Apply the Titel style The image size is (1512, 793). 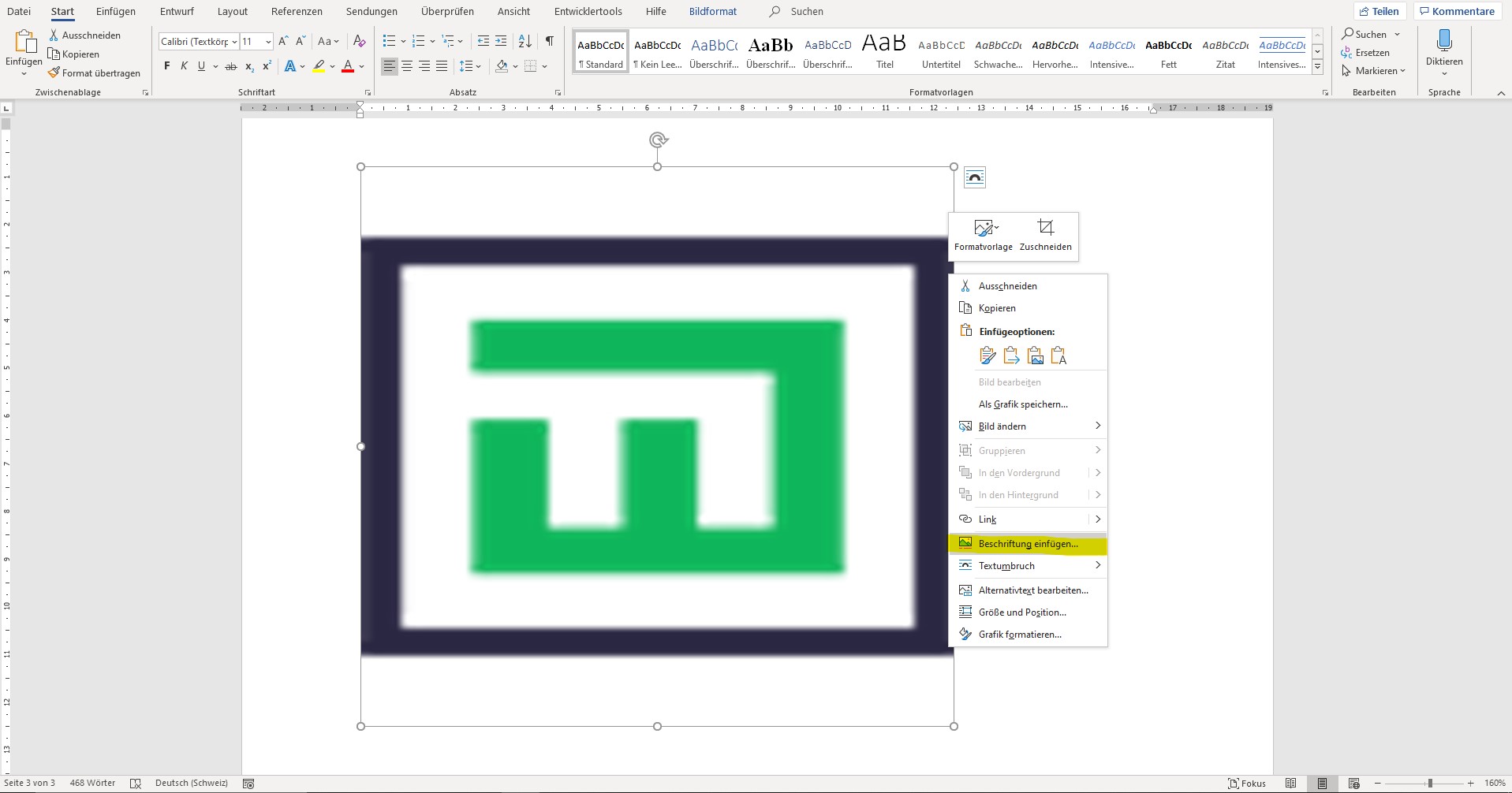(x=885, y=53)
